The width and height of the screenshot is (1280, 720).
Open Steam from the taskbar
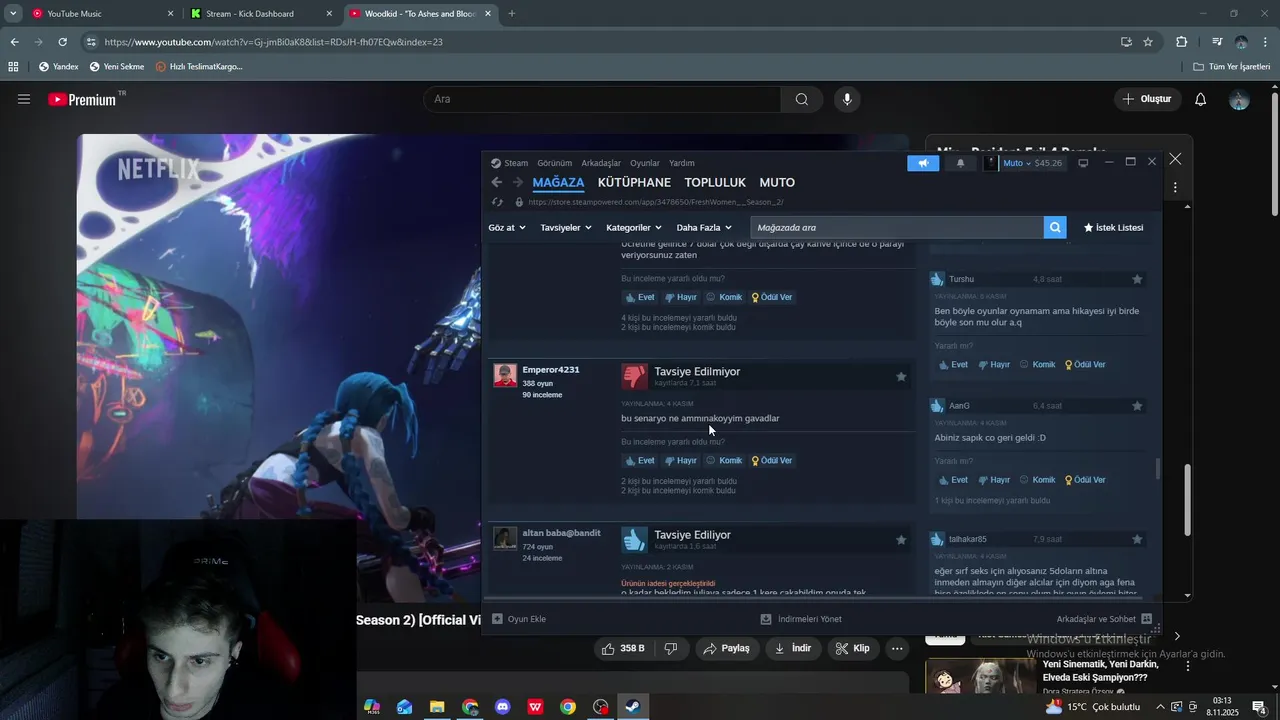tap(633, 707)
